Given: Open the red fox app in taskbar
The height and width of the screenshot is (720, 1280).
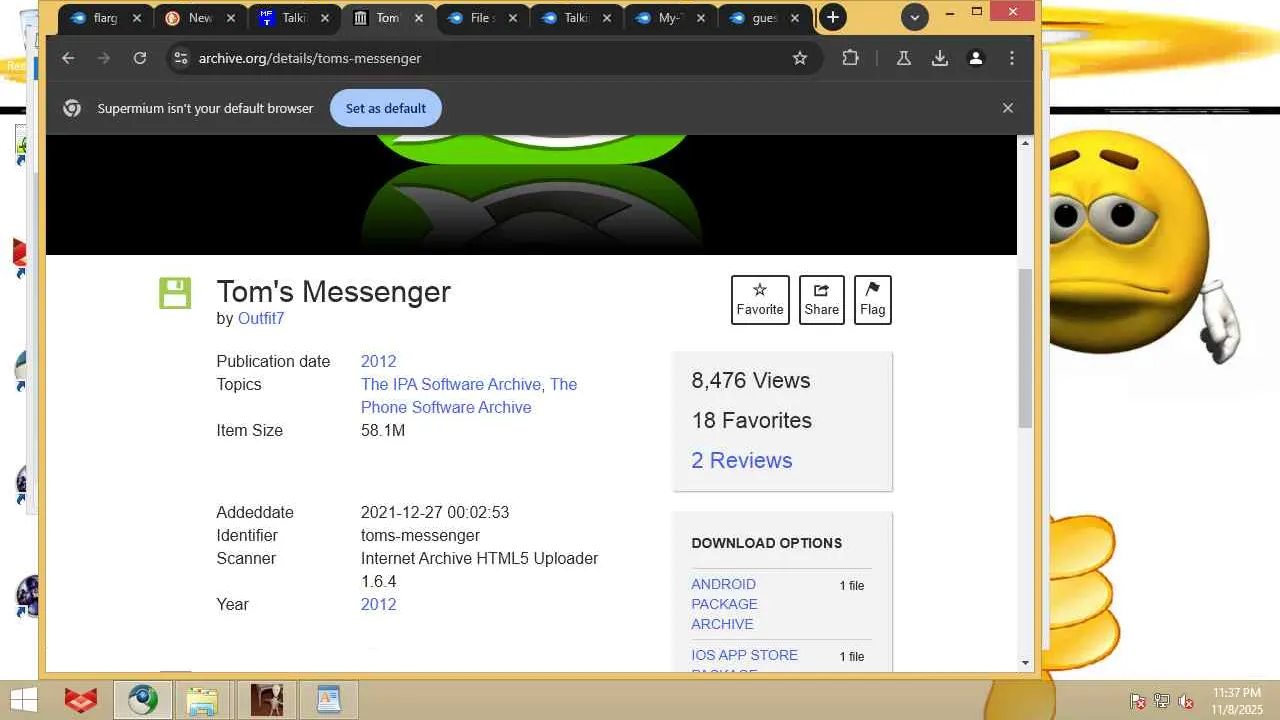Looking at the screenshot, I should (81, 700).
